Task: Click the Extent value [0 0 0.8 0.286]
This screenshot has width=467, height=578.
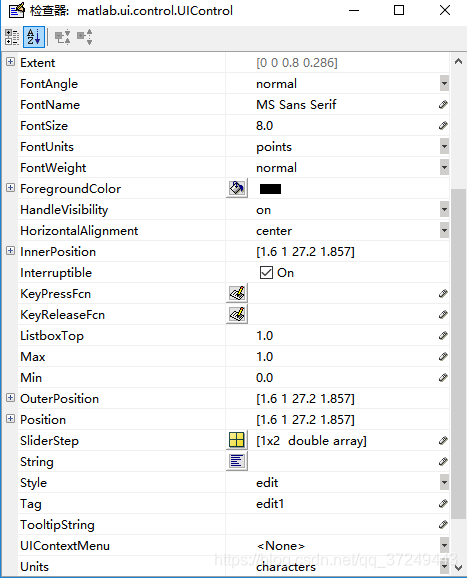Action: point(297,63)
